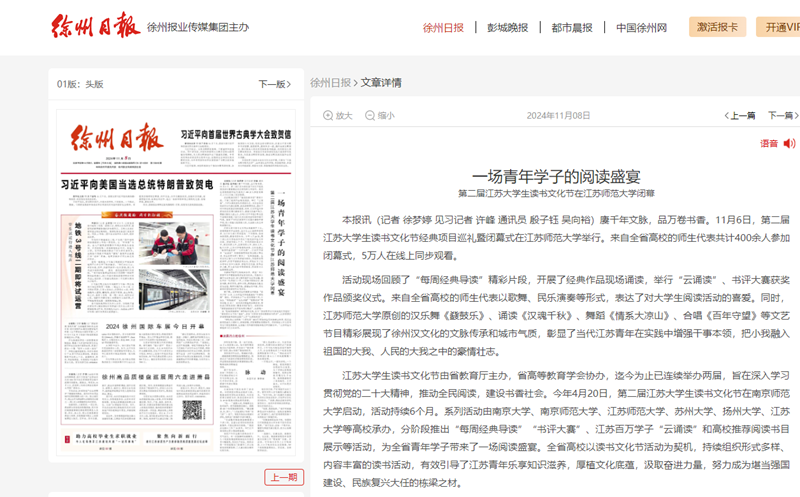The height and width of the screenshot is (497, 800).
Task: Play article audio via red speaker icon
Action: click(x=789, y=144)
